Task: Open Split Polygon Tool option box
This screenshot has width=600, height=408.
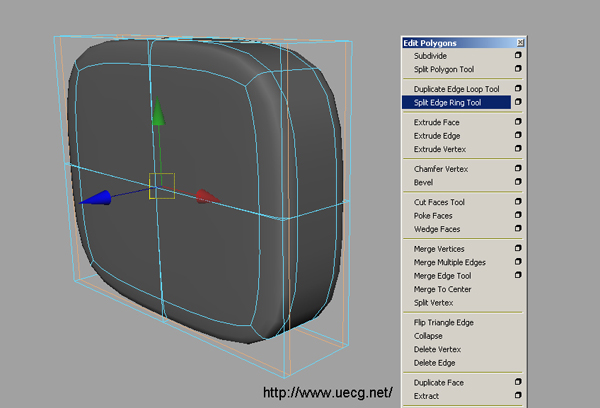Action: [518, 69]
